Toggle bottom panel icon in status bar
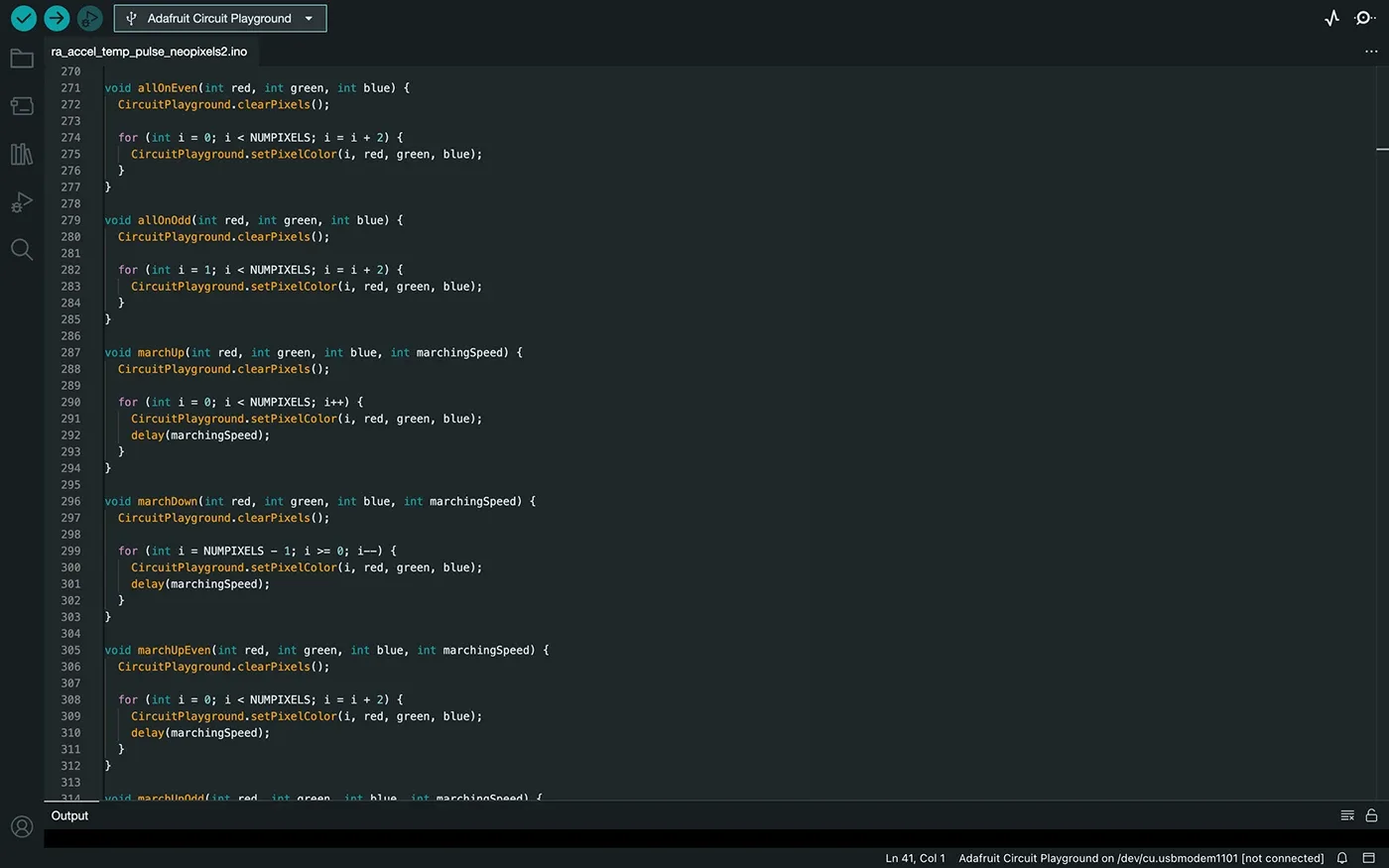 [1369, 858]
